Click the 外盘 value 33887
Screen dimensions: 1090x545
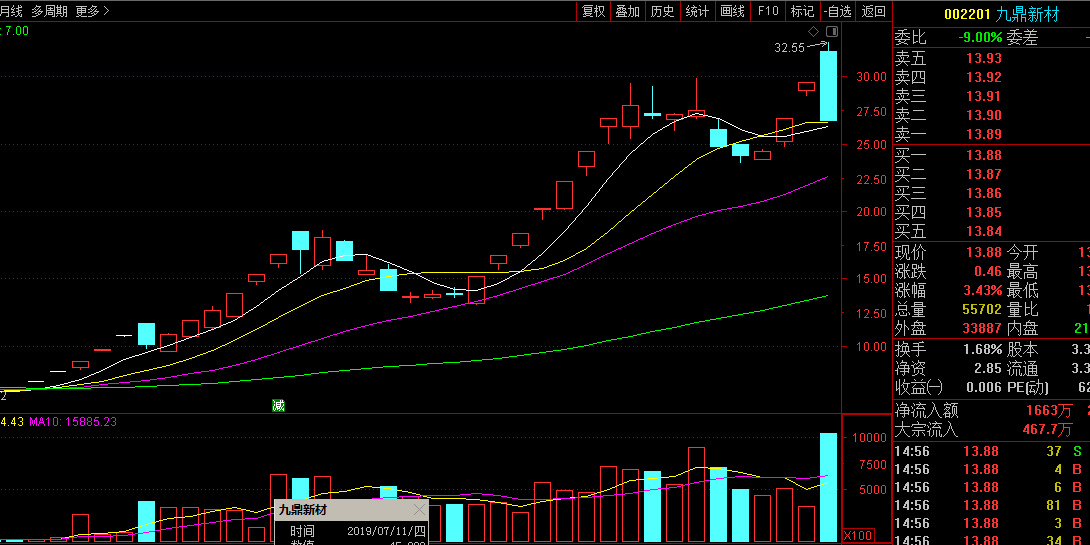pos(982,328)
